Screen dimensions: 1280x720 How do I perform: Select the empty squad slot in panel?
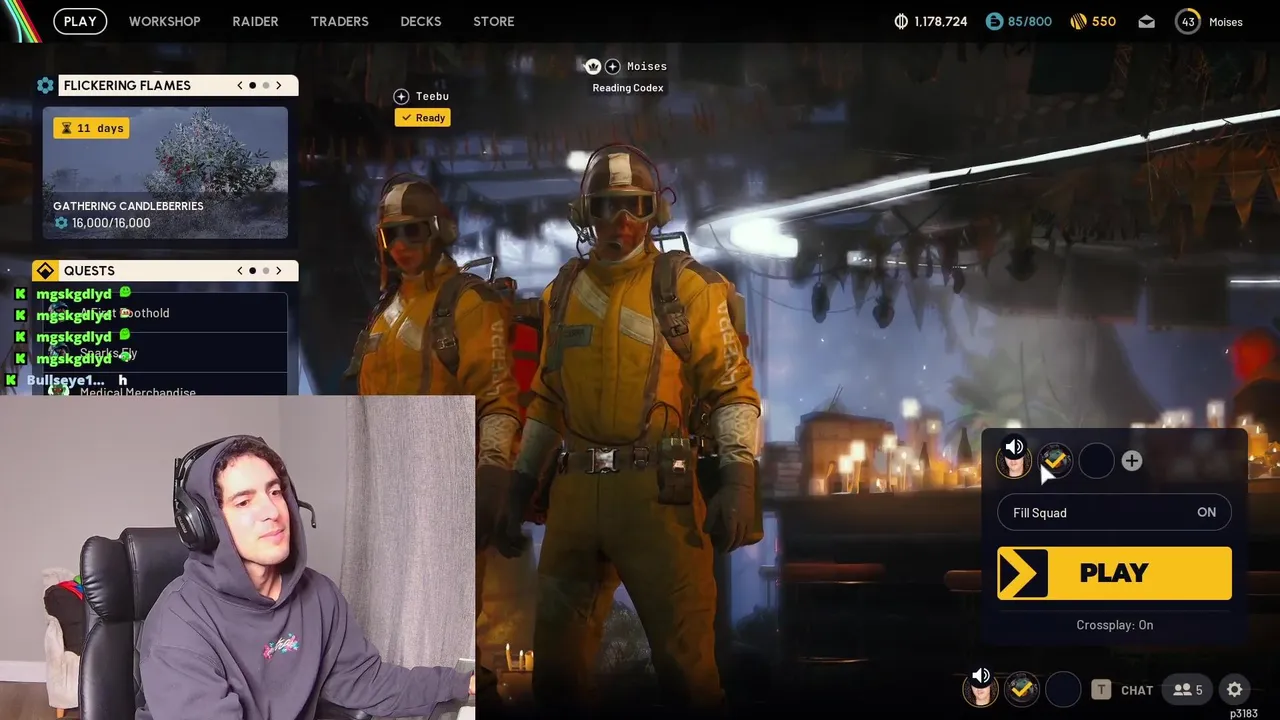pyautogui.click(x=1096, y=460)
